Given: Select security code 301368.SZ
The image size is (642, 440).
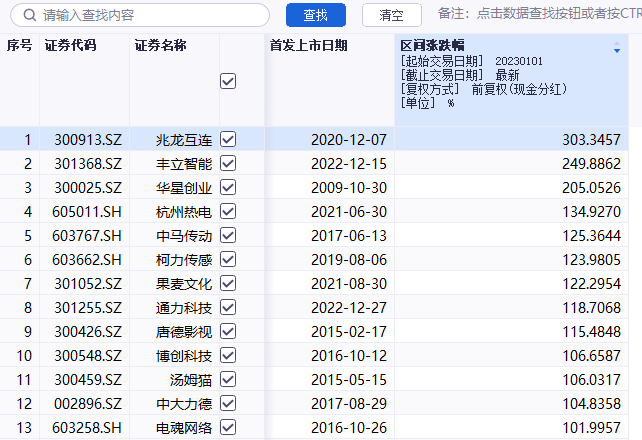Looking at the screenshot, I should coord(88,164).
